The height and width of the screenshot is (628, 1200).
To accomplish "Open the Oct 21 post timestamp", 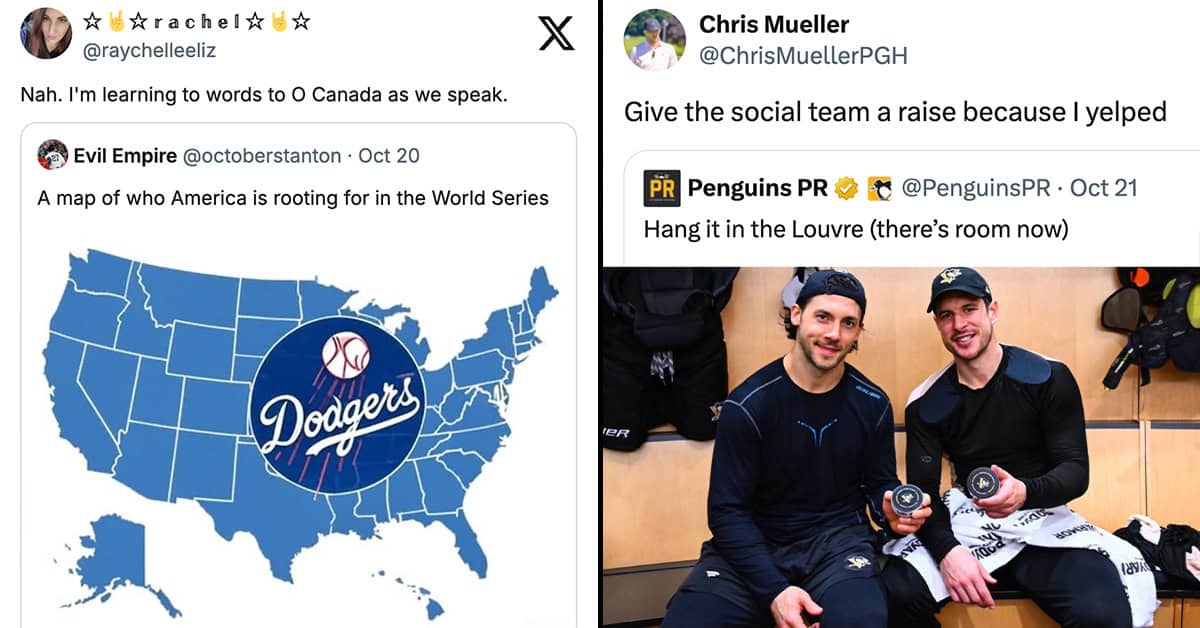I will [1103, 187].
